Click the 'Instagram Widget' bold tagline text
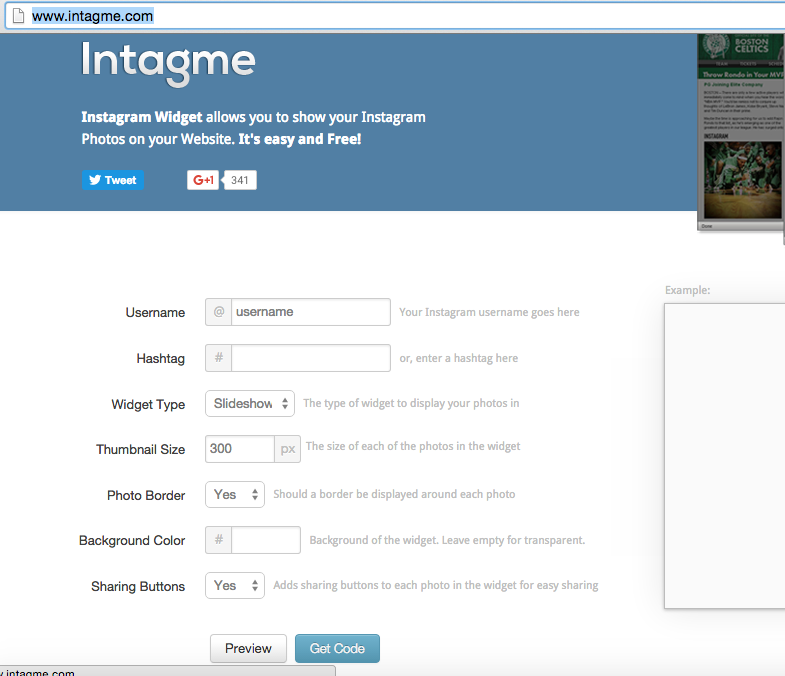 [x=142, y=117]
